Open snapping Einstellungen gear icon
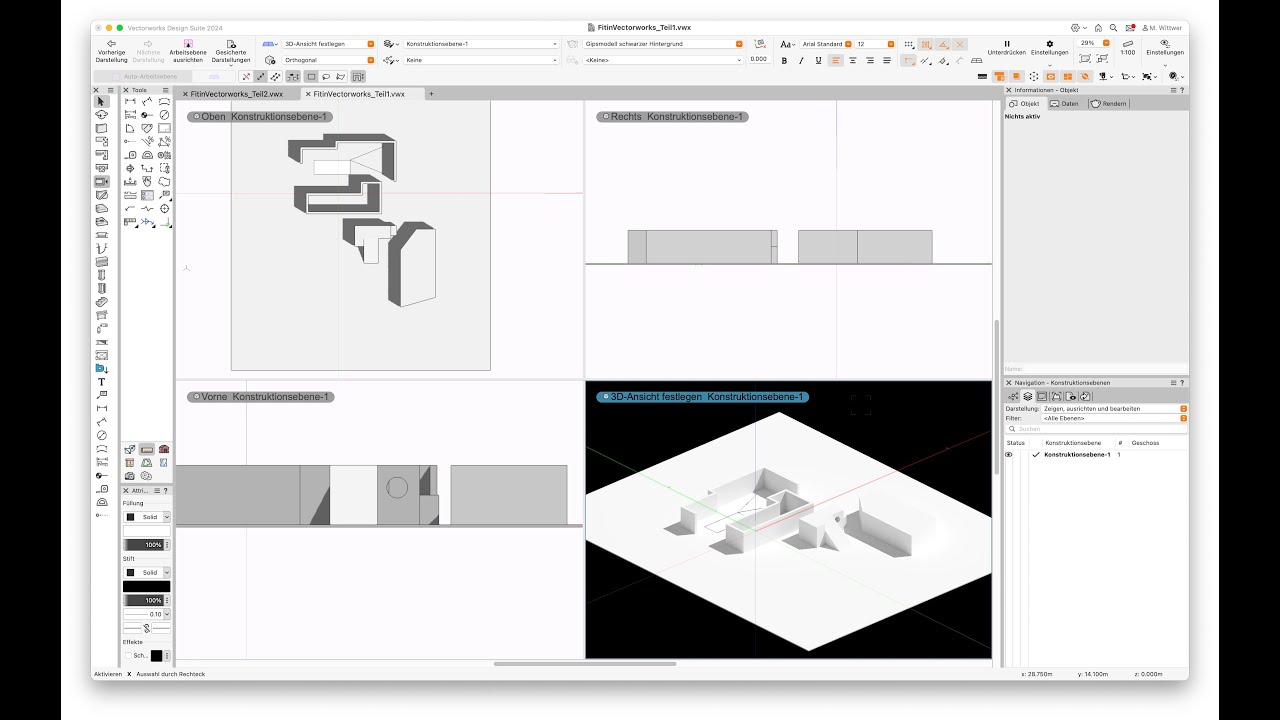The height and width of the screenshot is (720, 1280). pos(1049,43)
